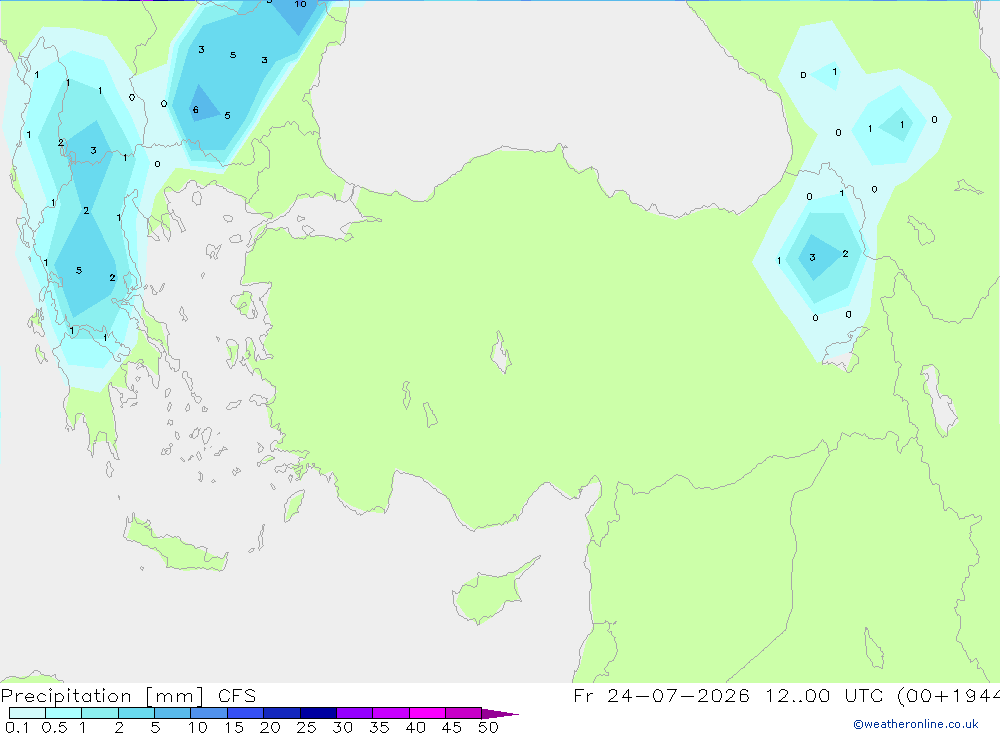Click the 5–10 mm legend color swatch

(x=172, y=713)
